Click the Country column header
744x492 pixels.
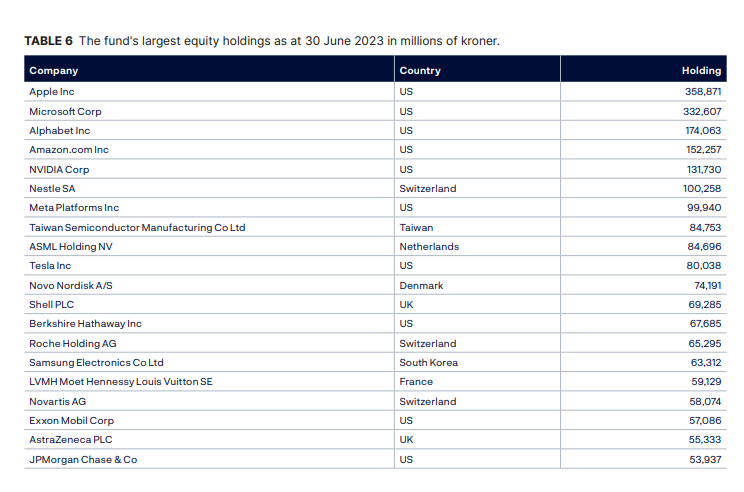tap(420, 71)
